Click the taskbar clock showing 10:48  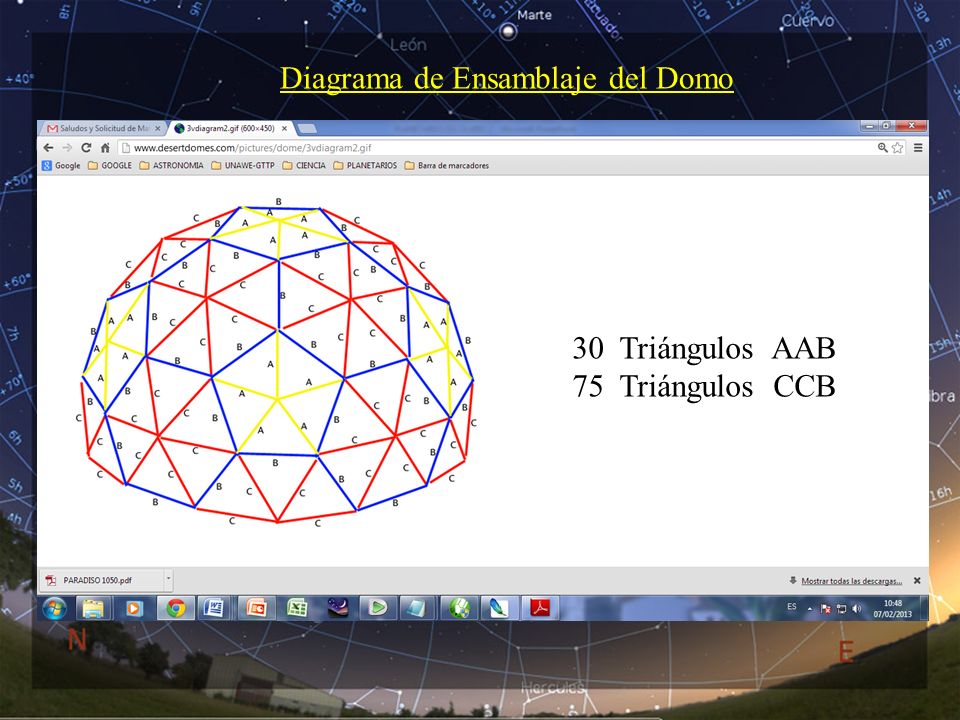tap(893, 609)
